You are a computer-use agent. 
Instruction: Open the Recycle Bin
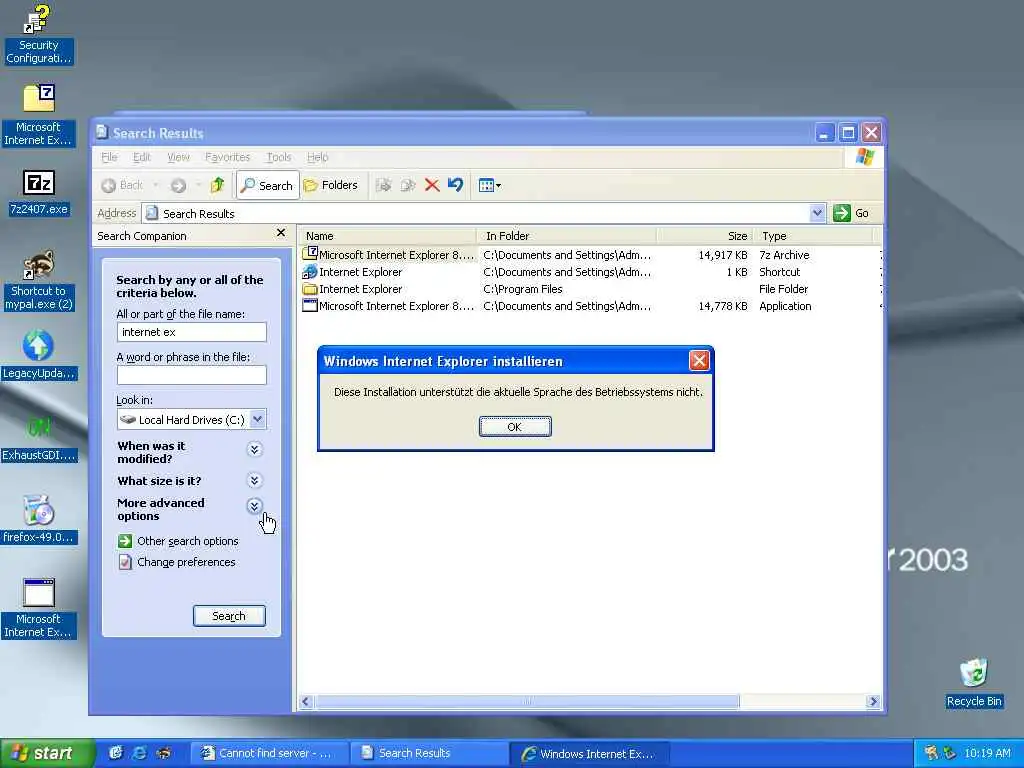[974, 683]
